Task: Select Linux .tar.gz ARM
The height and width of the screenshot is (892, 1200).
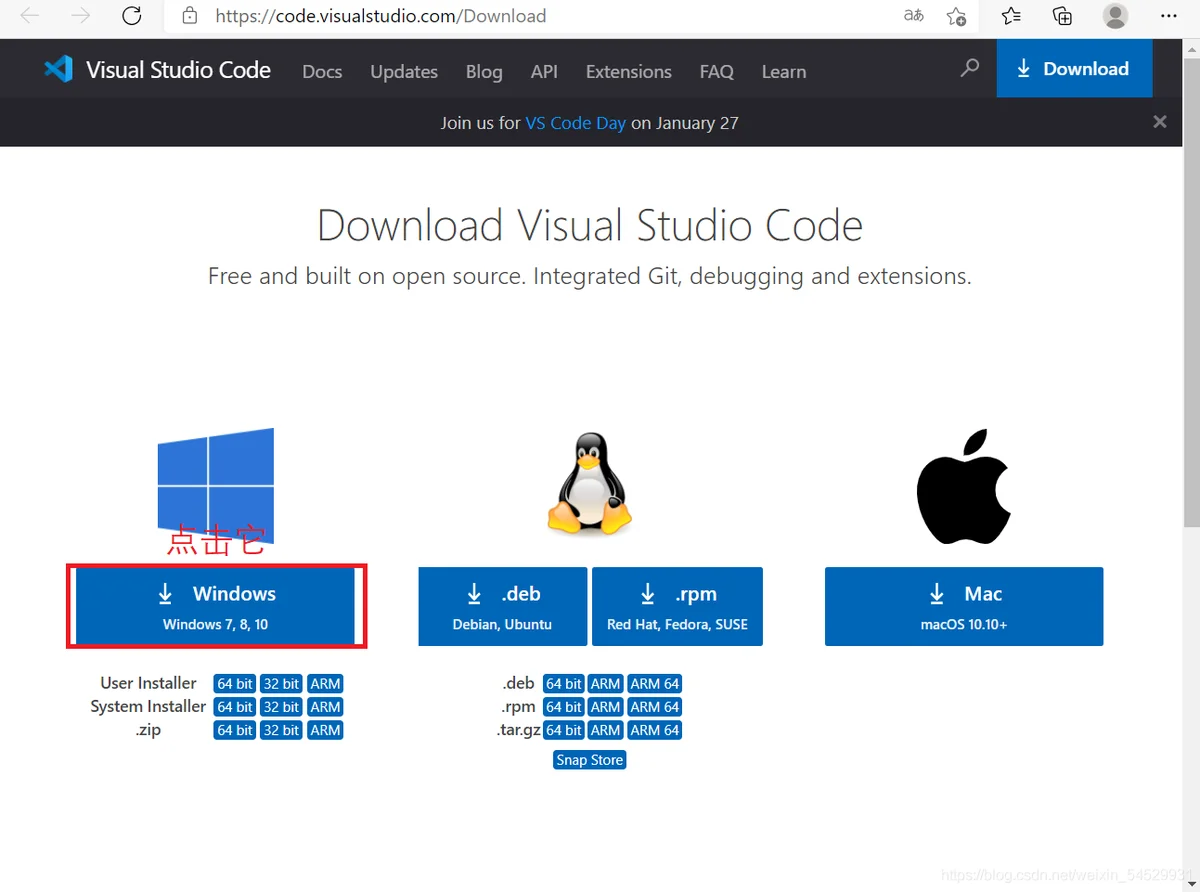Action: click(x=606, y=730)
